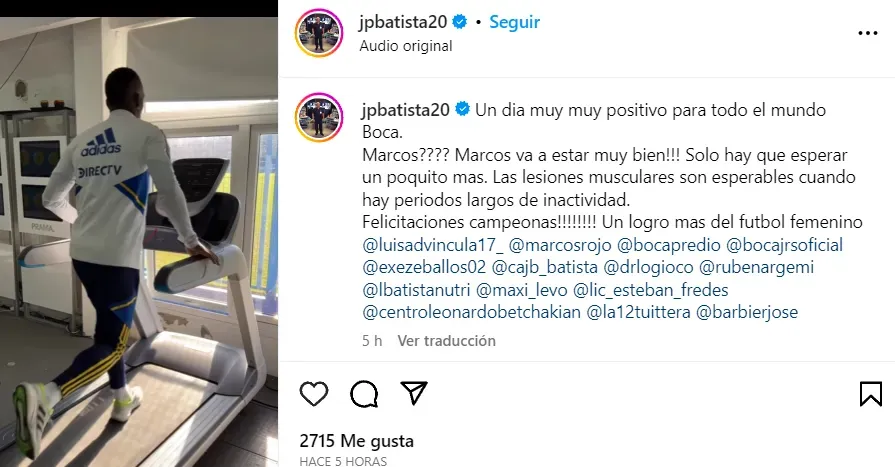Follow the account via Seguir
Viewport: 895px width, 467px height.
(x=514, y=22)
